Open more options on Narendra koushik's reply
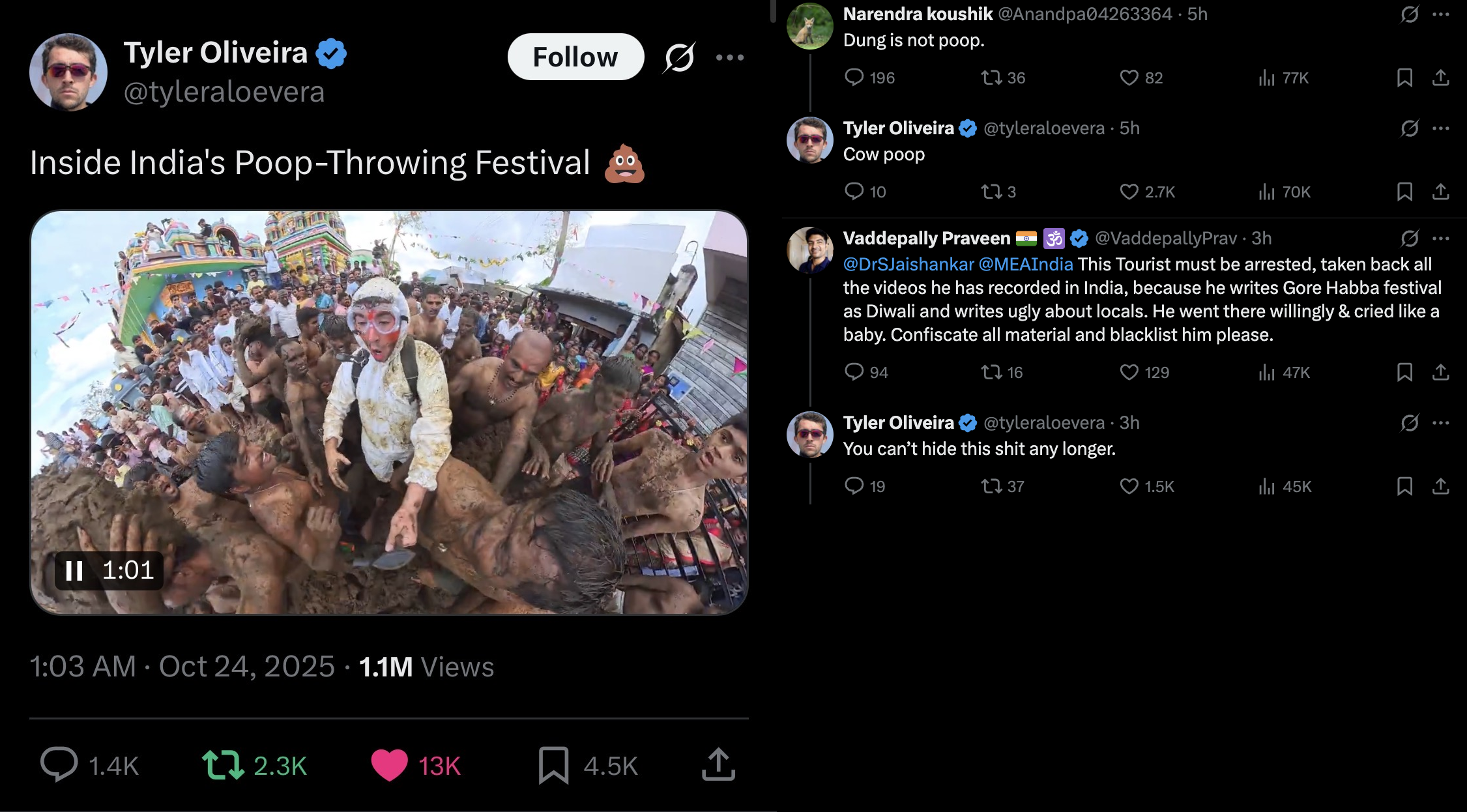The image size is (1467, 812). click(x=1441, y=14)
